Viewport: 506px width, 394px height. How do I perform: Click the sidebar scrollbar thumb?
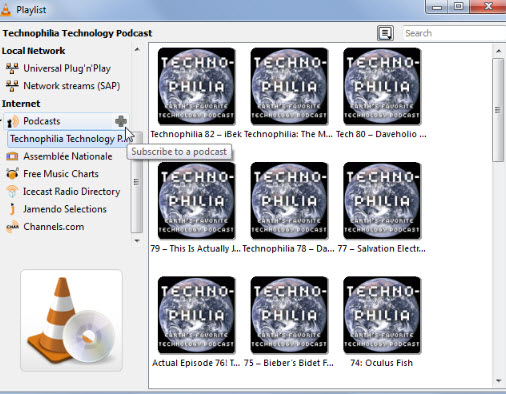coord(136,182)
